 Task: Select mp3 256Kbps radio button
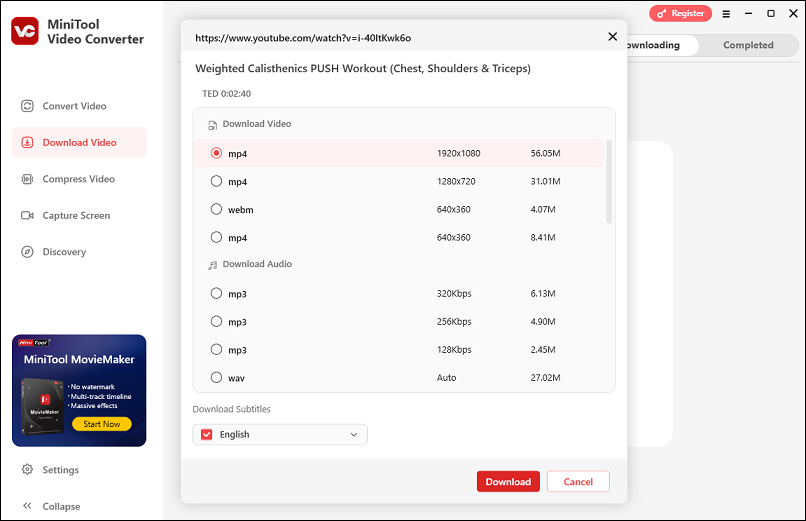pyautogui.click(x=216, y=322)
